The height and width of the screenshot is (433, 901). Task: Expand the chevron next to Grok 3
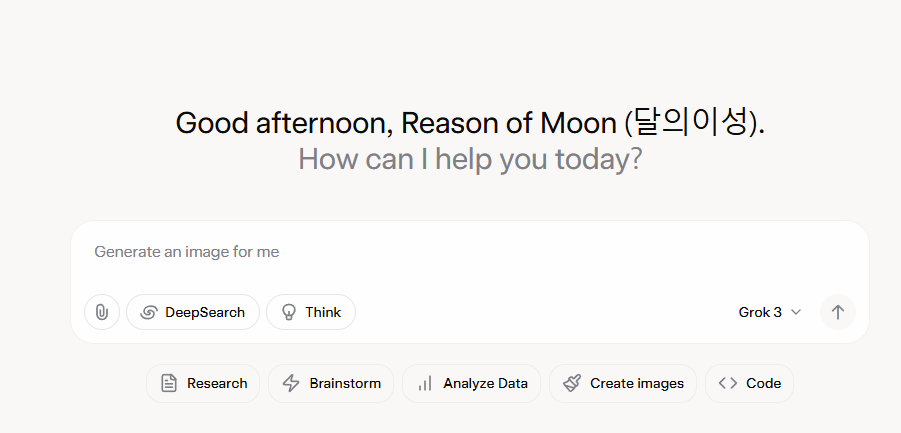coord(796,312)
